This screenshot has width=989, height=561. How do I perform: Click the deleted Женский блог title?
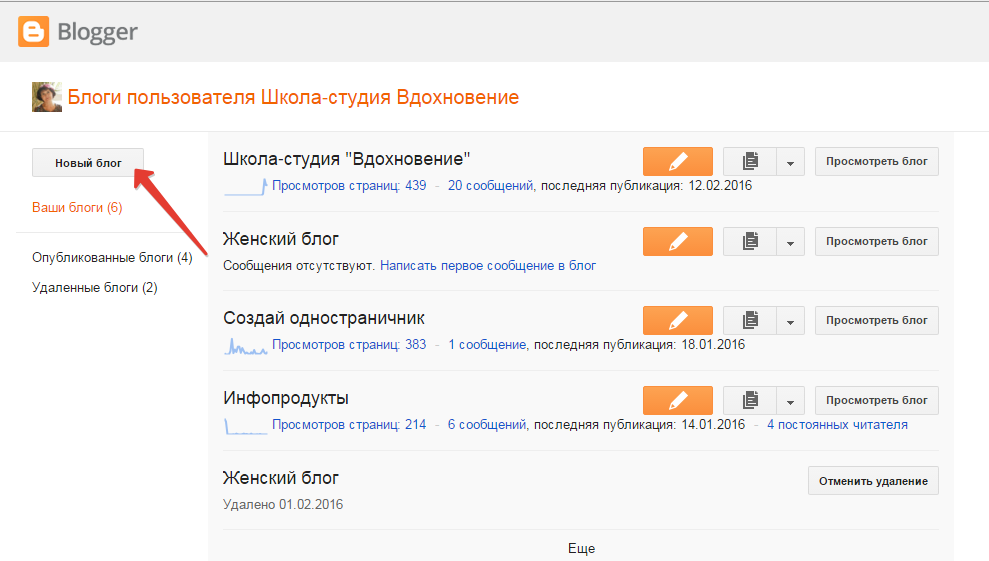[281, 478]
